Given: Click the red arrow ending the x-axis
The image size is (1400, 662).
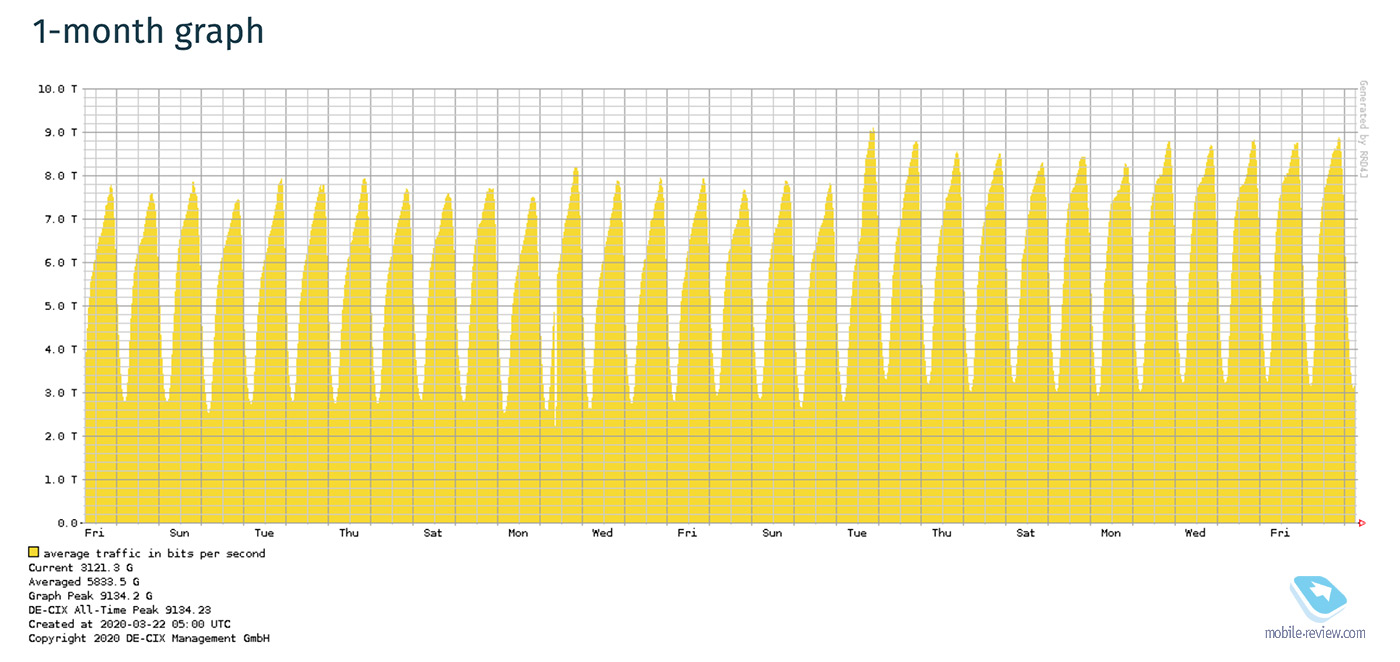Looking at the screenshot, I should (x=1361, y=523).
